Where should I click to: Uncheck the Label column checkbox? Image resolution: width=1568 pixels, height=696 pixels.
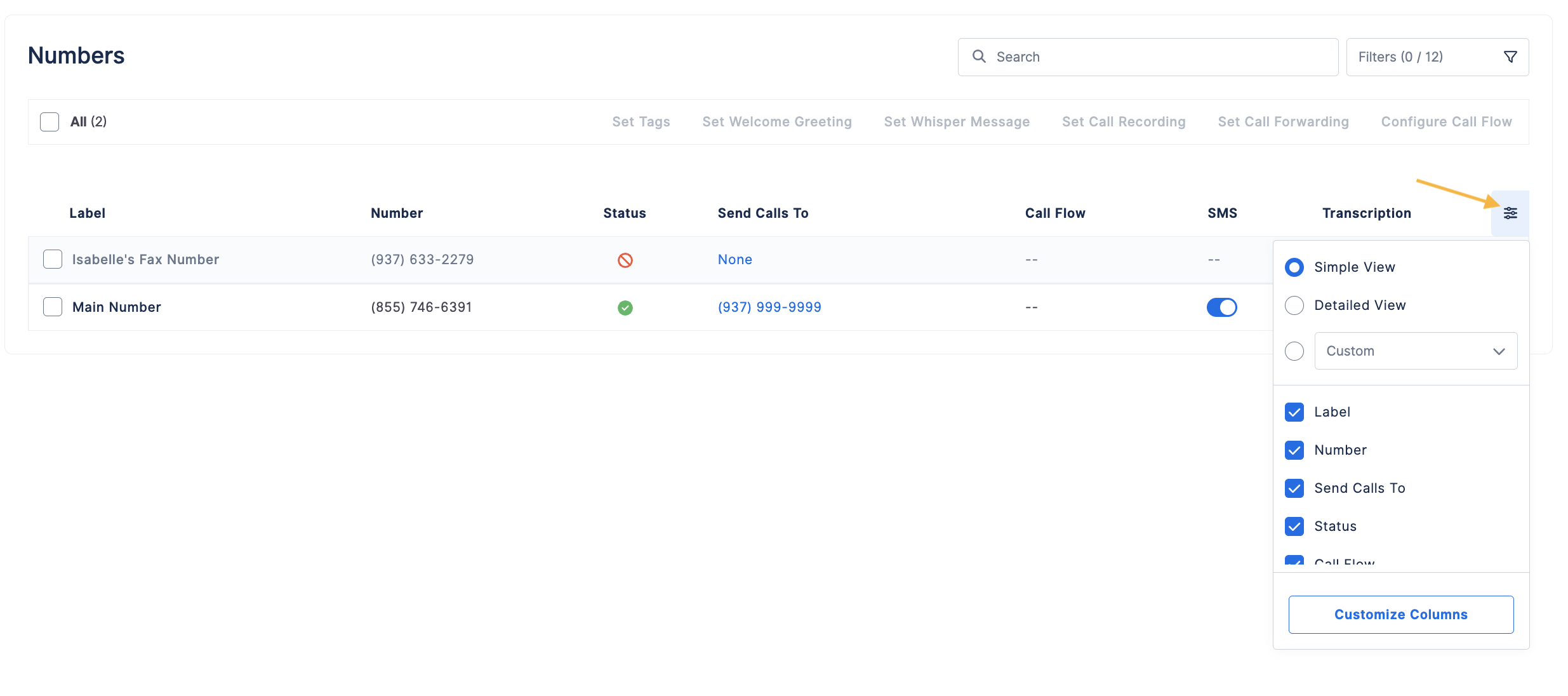(1294, 412)
